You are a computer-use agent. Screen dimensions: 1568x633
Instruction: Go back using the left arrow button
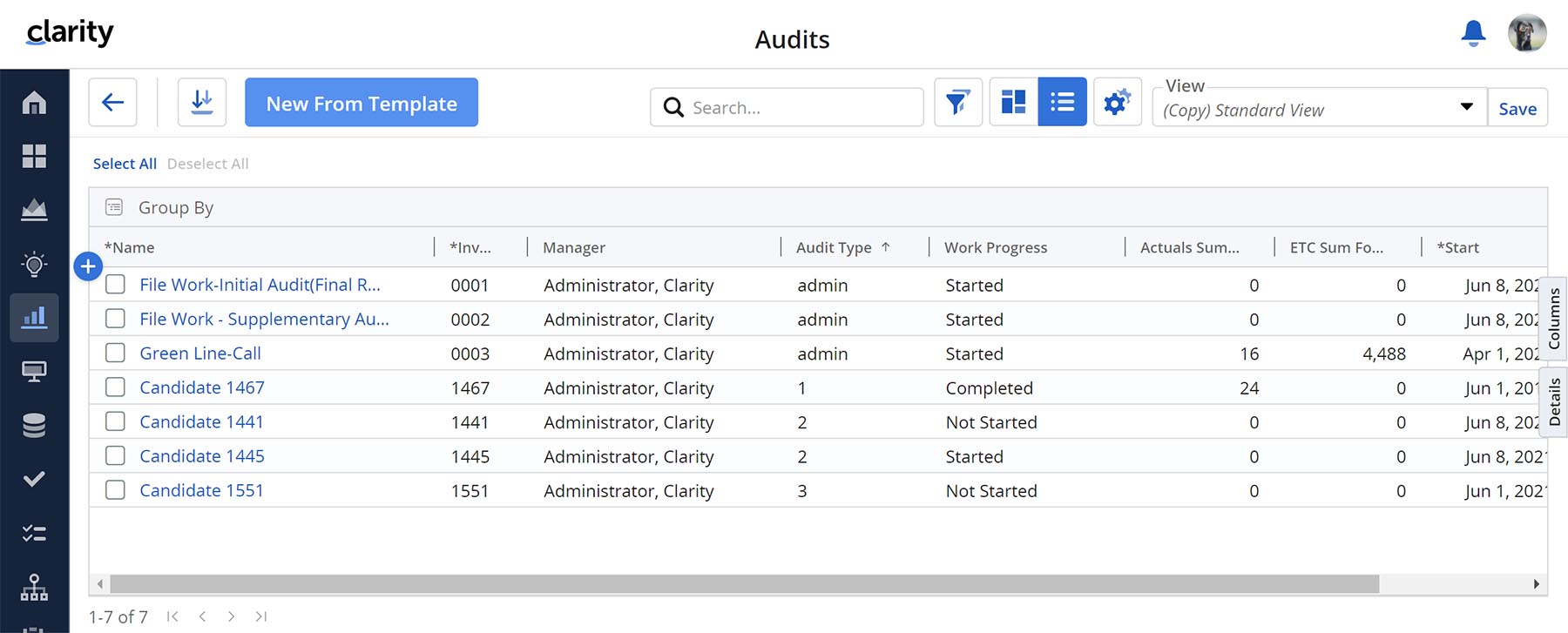pyautogui.click(x=112, y=102)
